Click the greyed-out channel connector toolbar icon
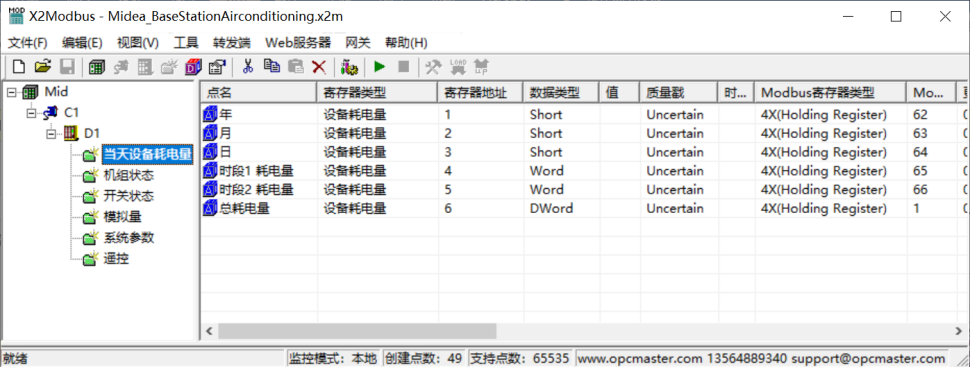This screenshot has height=368, width=970. click(121, 66)
